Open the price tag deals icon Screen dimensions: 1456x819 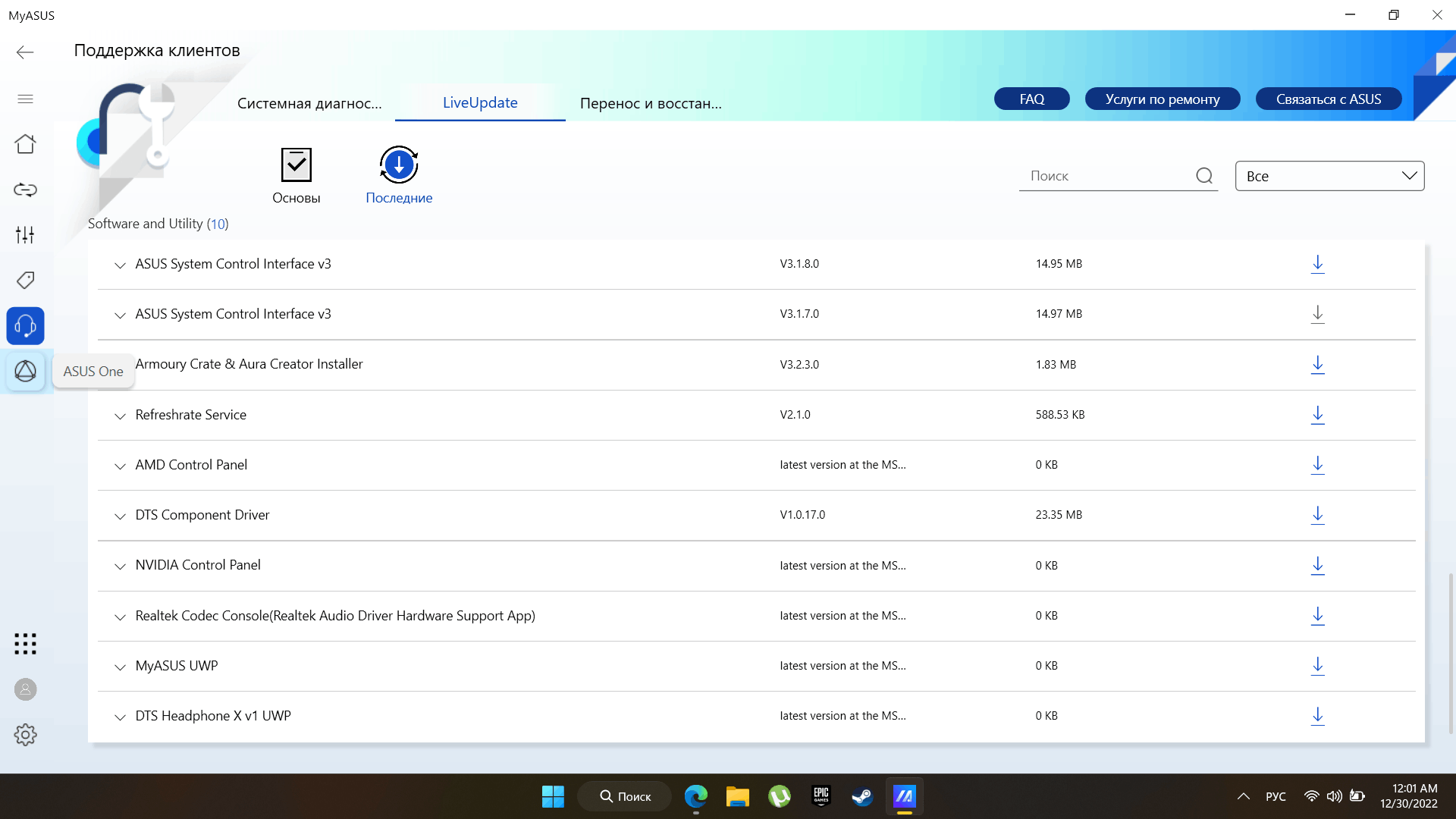pos(25,281)
